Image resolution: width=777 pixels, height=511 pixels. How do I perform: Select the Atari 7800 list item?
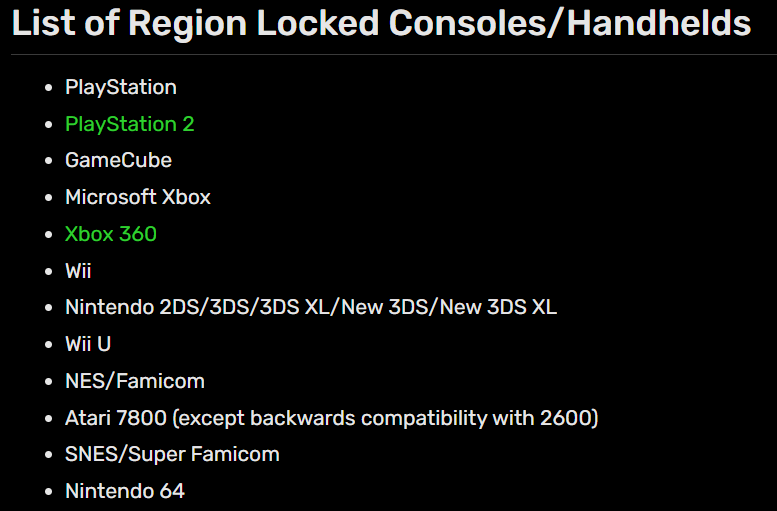(331, 417)
